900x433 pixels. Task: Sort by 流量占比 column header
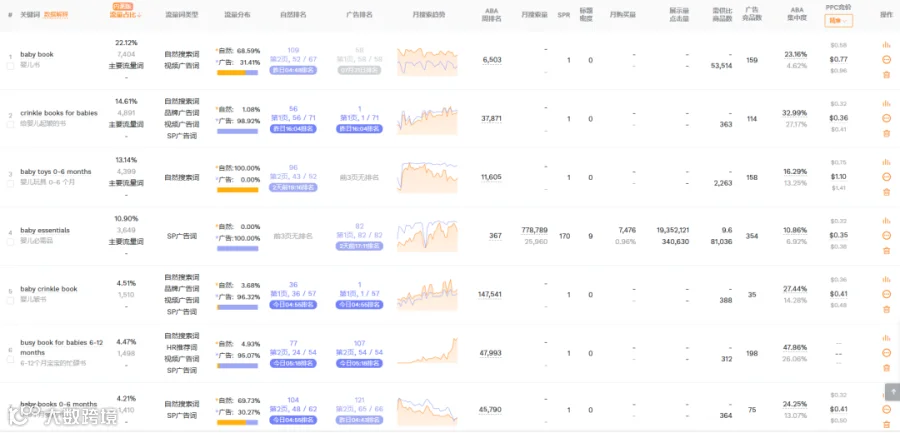126,14
